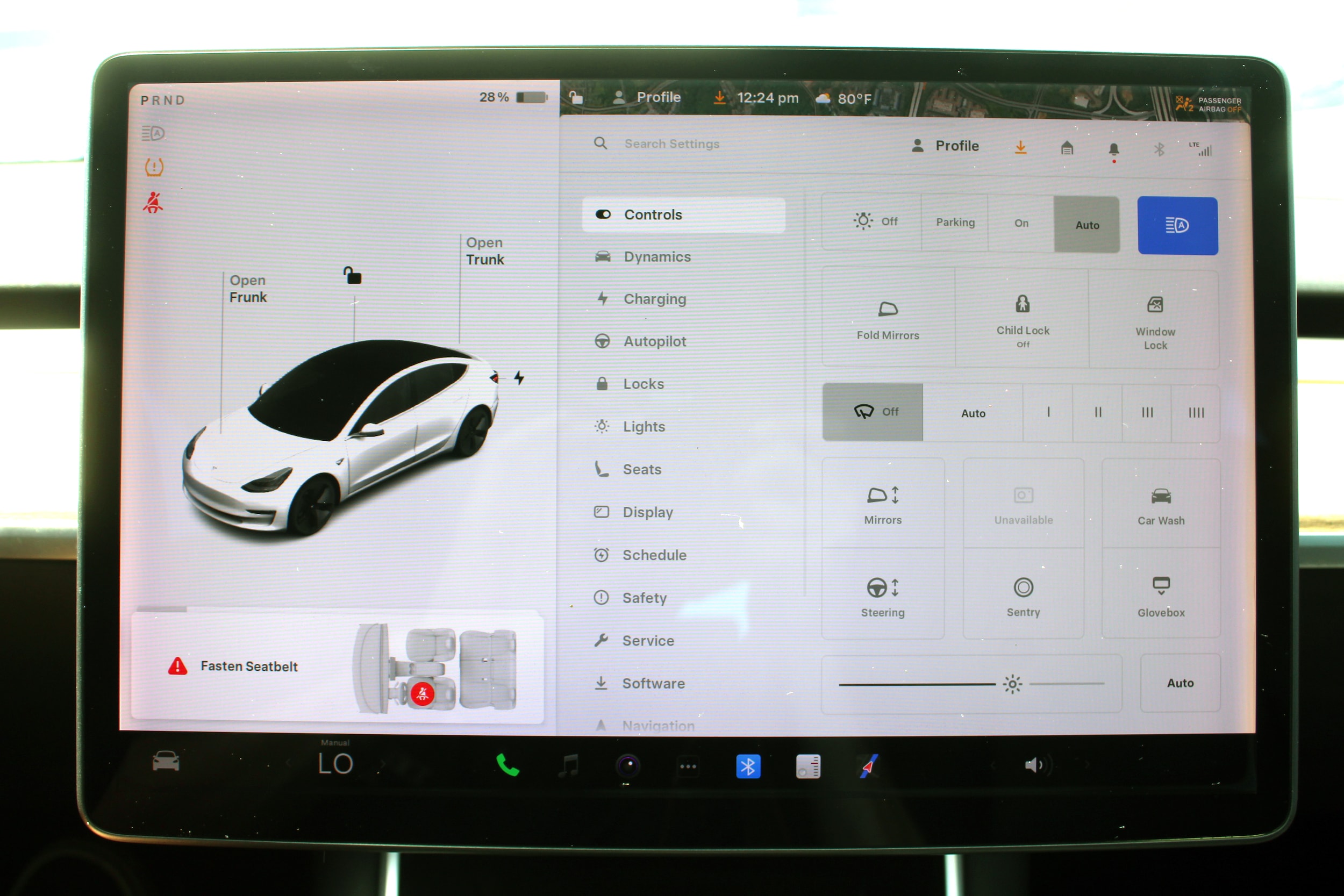Start Car Wash mode
1344x896 pixels.
point(1161,504)
